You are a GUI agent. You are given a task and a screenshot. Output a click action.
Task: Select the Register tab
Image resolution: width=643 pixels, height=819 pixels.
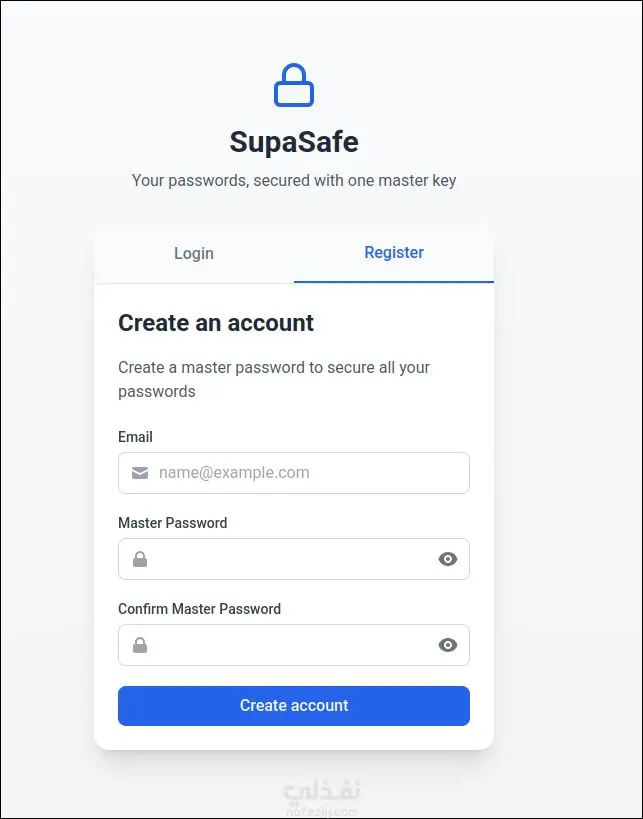(394, 253)
